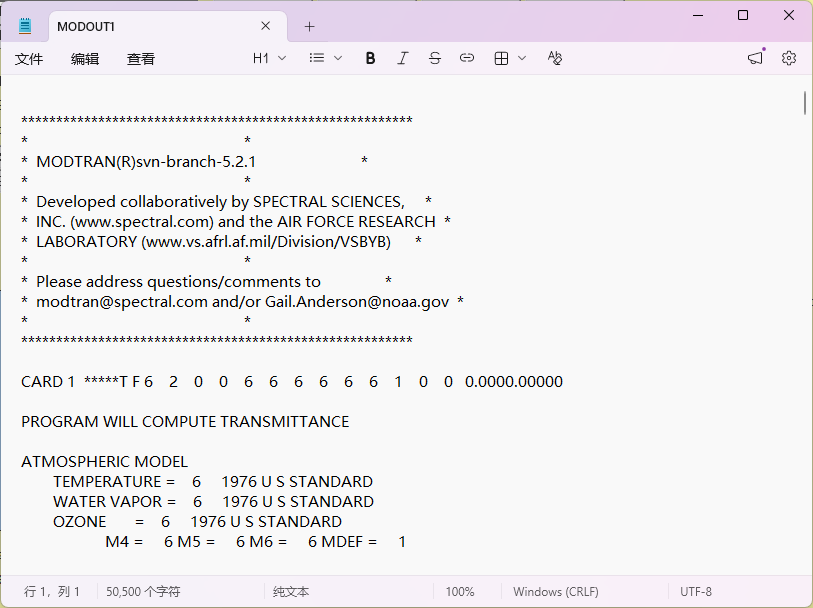
Task: Open the H1 heading dropdown
Action: click(x=269, y=58)
